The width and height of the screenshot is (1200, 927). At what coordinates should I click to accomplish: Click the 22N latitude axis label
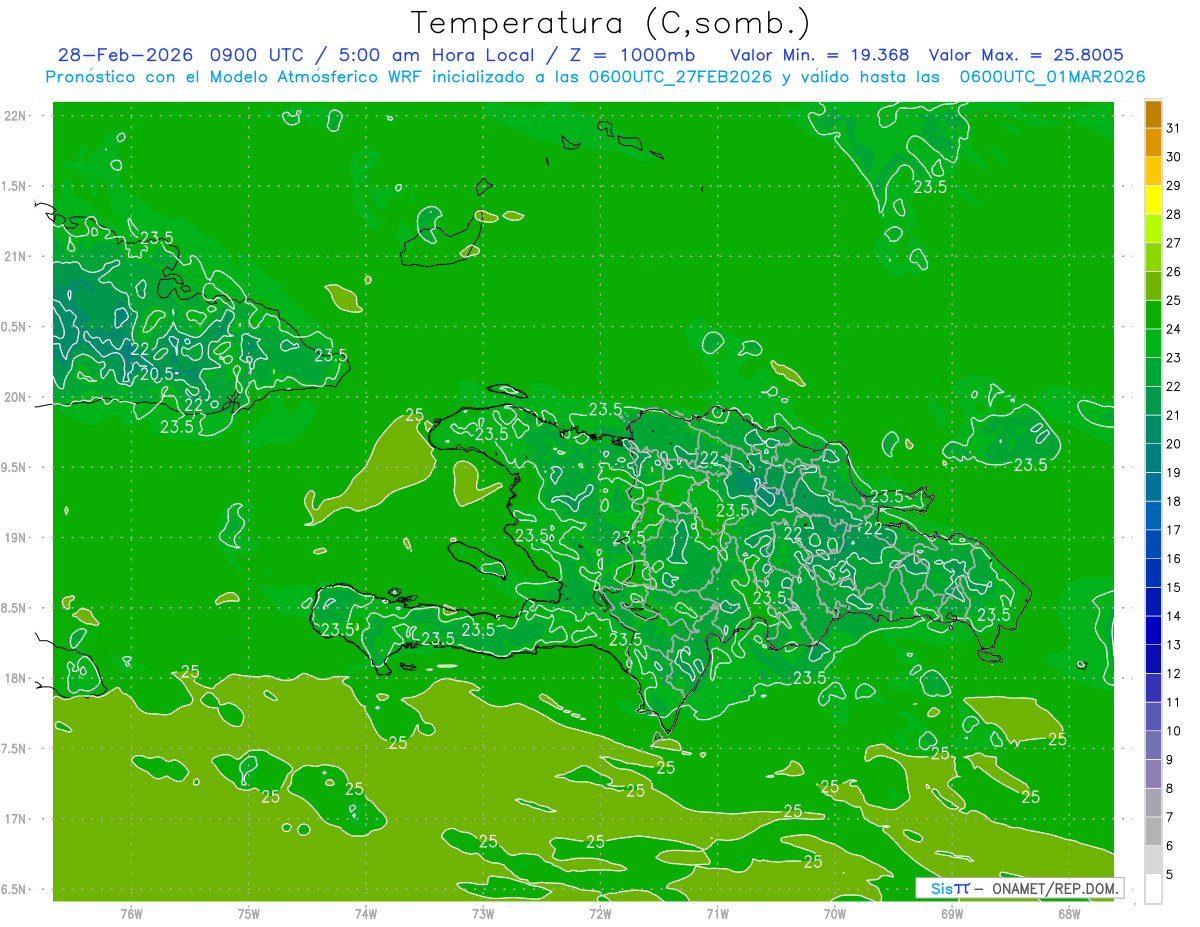click(x=15, y=116)
